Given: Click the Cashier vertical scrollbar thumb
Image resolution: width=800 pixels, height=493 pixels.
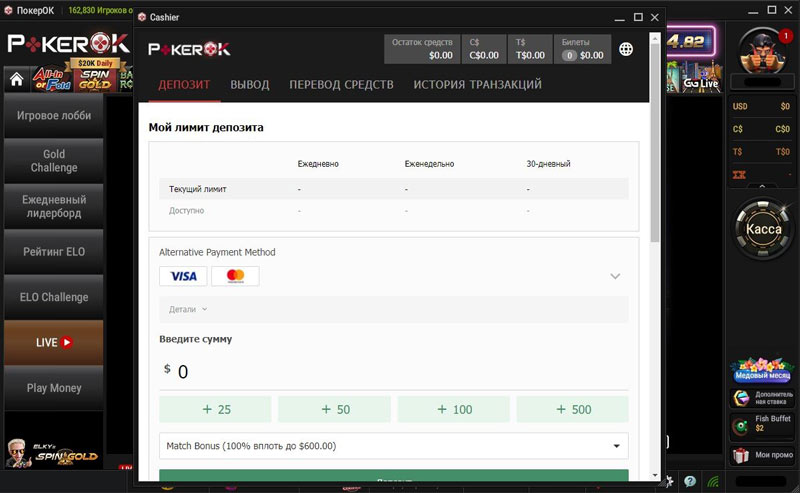Looking at the screenshot, I should coord(655,143).
